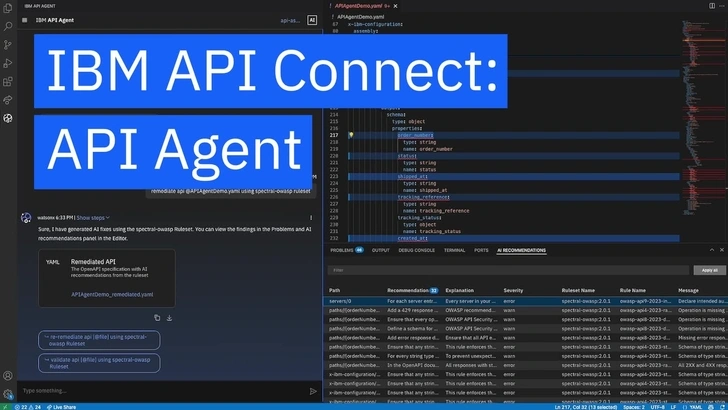Send the chat message with arrow icon
The image size is (728, 410).
(313, 391)
